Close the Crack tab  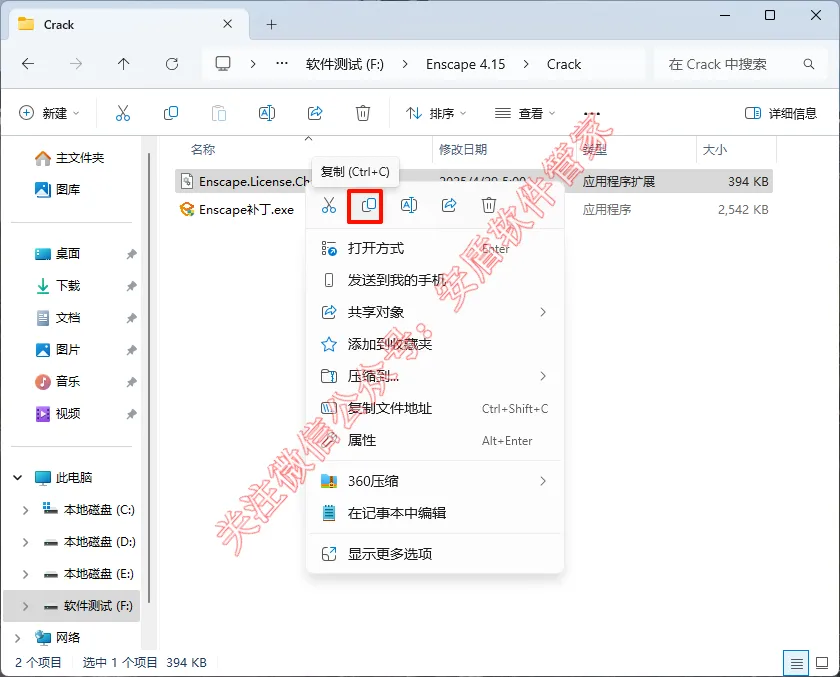[x=228, y=24]
